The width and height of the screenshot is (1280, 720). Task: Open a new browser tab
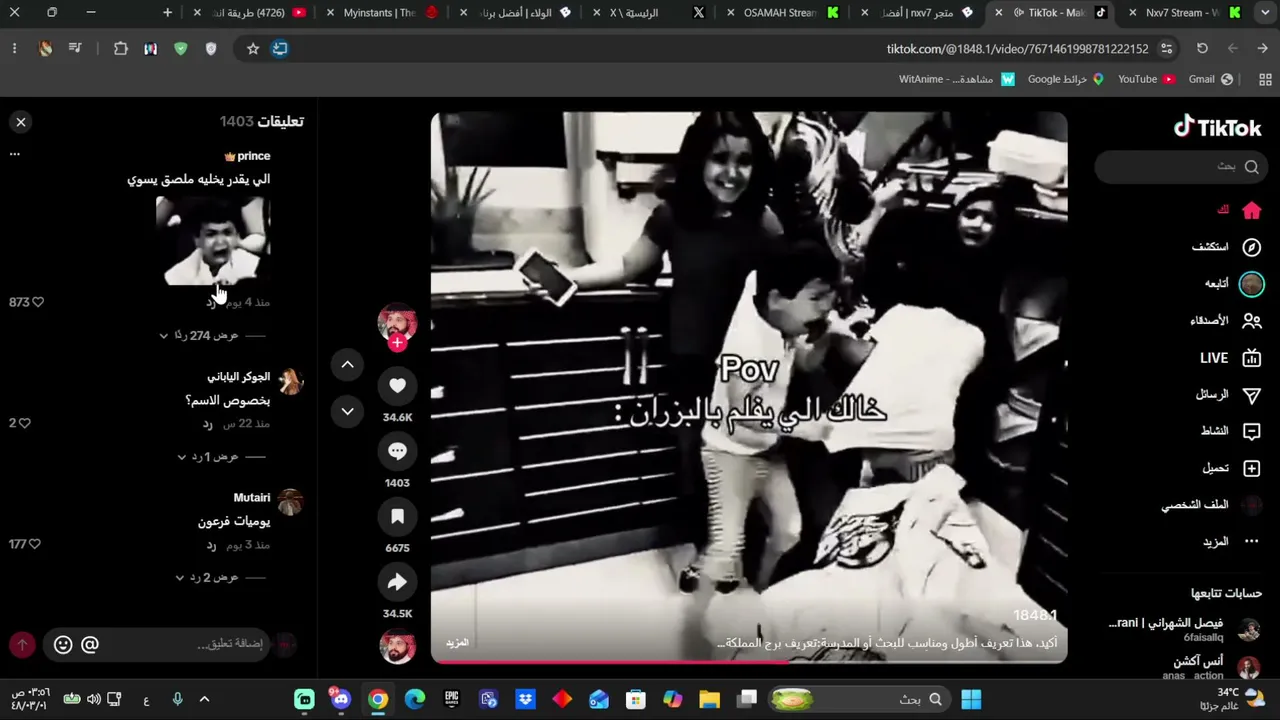[167, 13]
